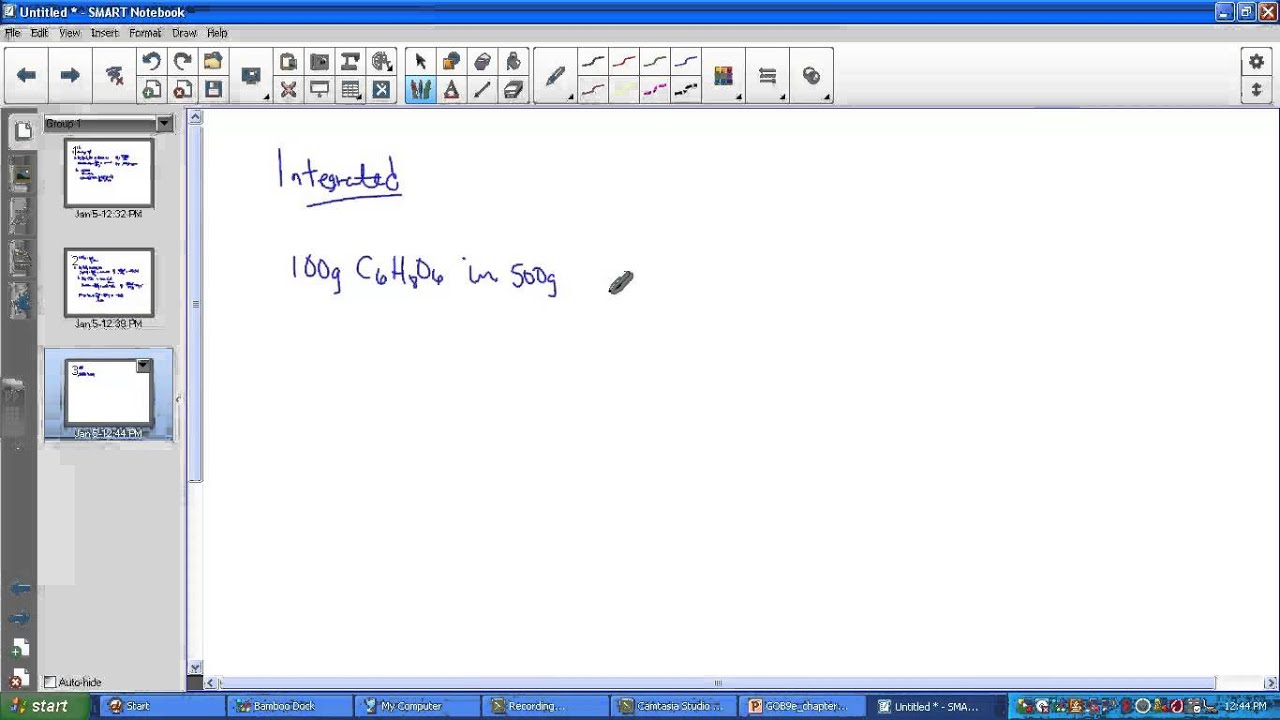Open the Format menu
The height and width of the screenshot is (720, 1280).
pos(145,33)
